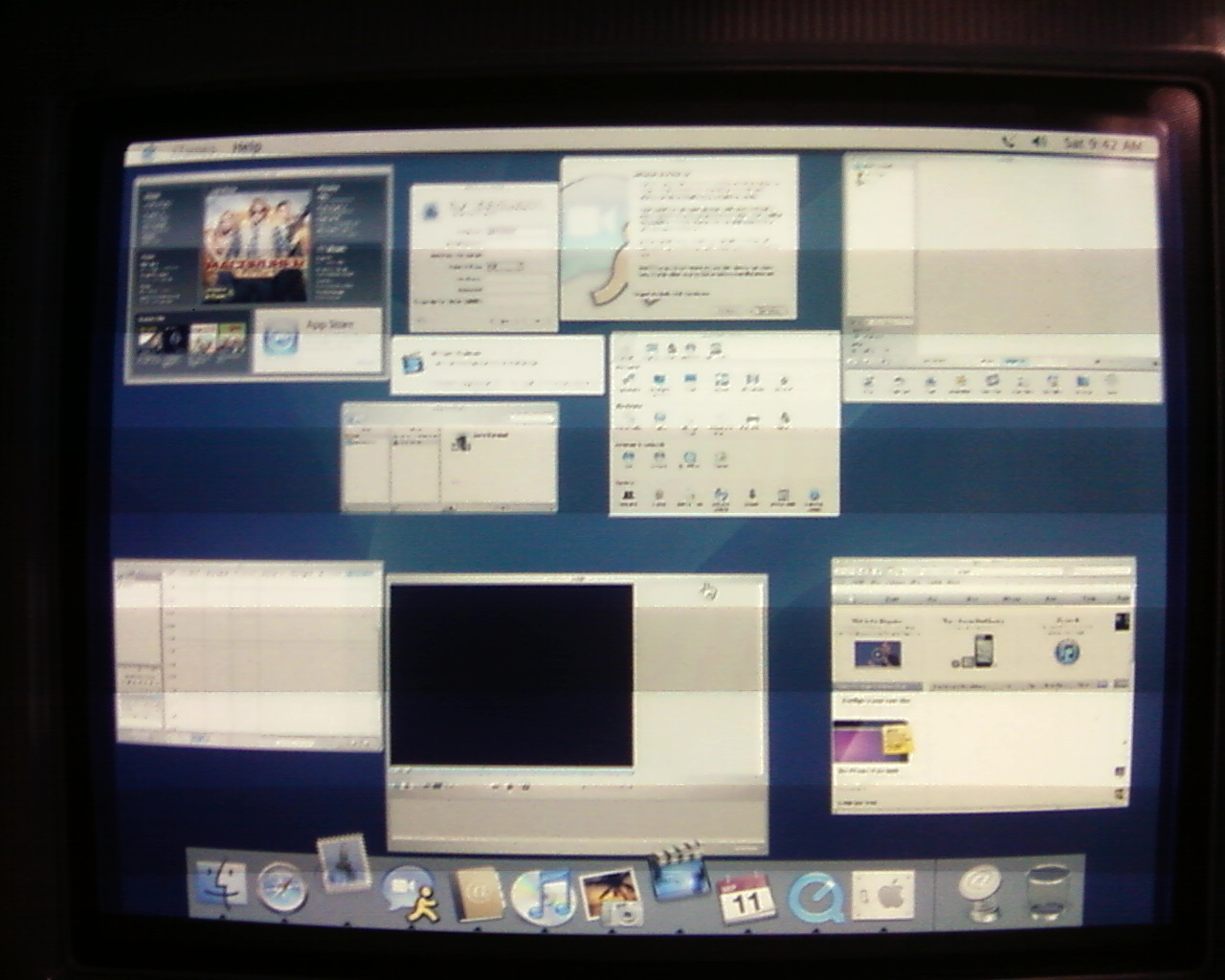This screenshot has height=980, width=1225.
Task: Click Continue button in iChat assistant
Action: [x=768, y=311]
